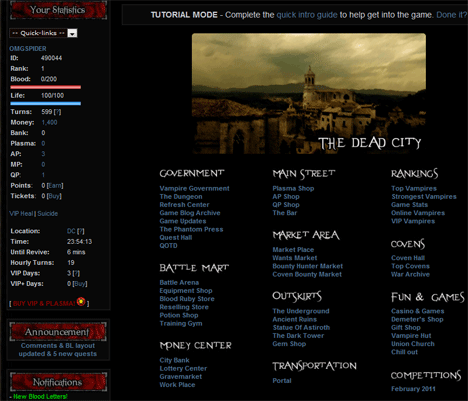This screenshot has height=401, width=468.
Task: Select the Portal under Transportation
Action: [282, 381]
